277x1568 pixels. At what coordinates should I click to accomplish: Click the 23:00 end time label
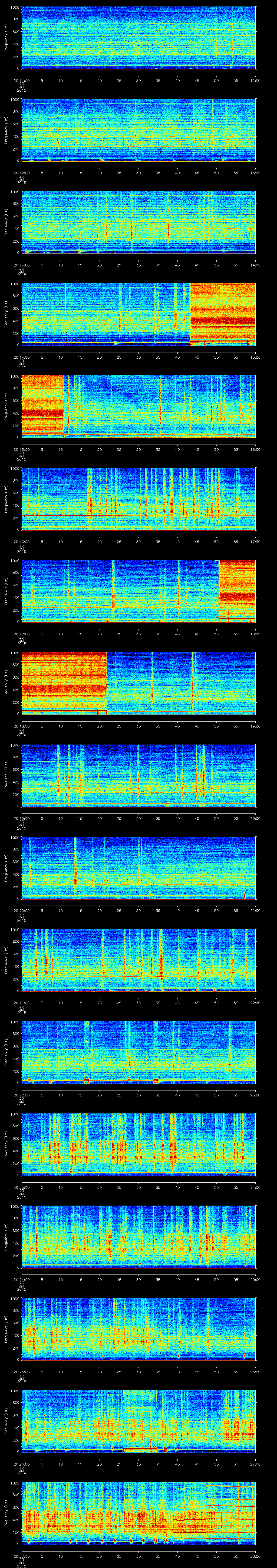point(256,1095)
